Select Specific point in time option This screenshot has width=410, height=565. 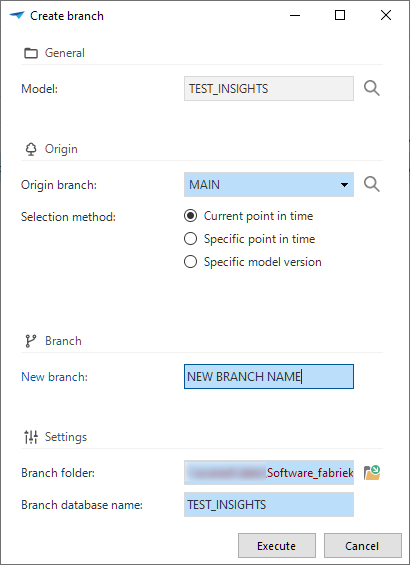tap(190, 239)
